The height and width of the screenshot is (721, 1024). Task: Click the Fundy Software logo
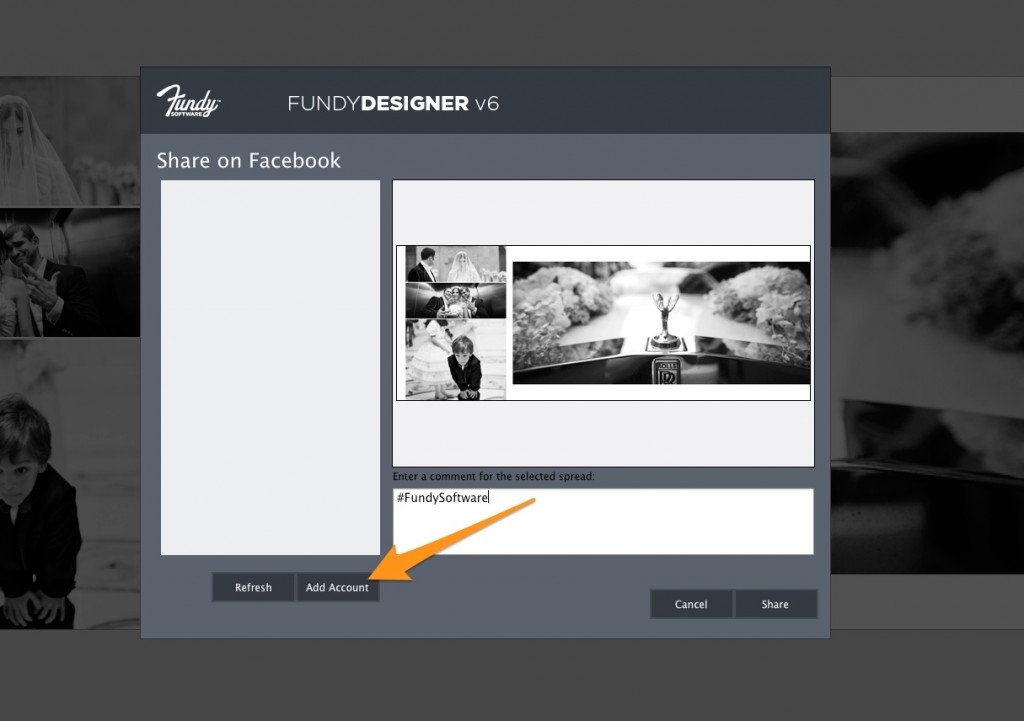pyautogui.click(x=189, y=101)
